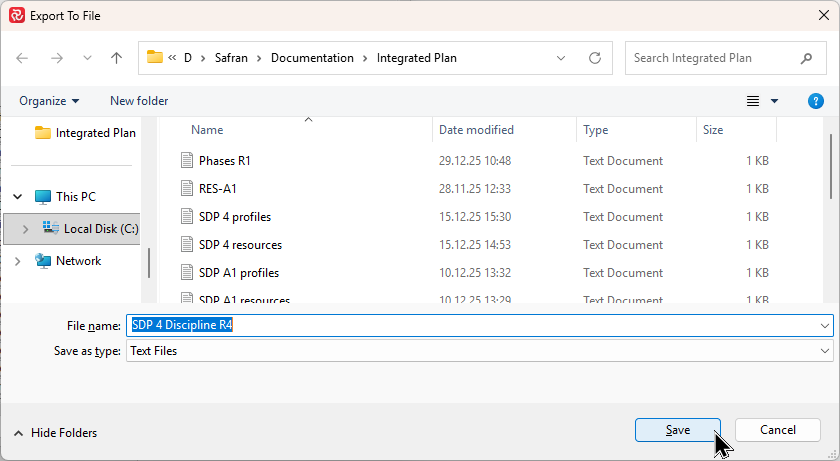Click the Save button
The height and width of the screenshot is (461, 840).
678,430
